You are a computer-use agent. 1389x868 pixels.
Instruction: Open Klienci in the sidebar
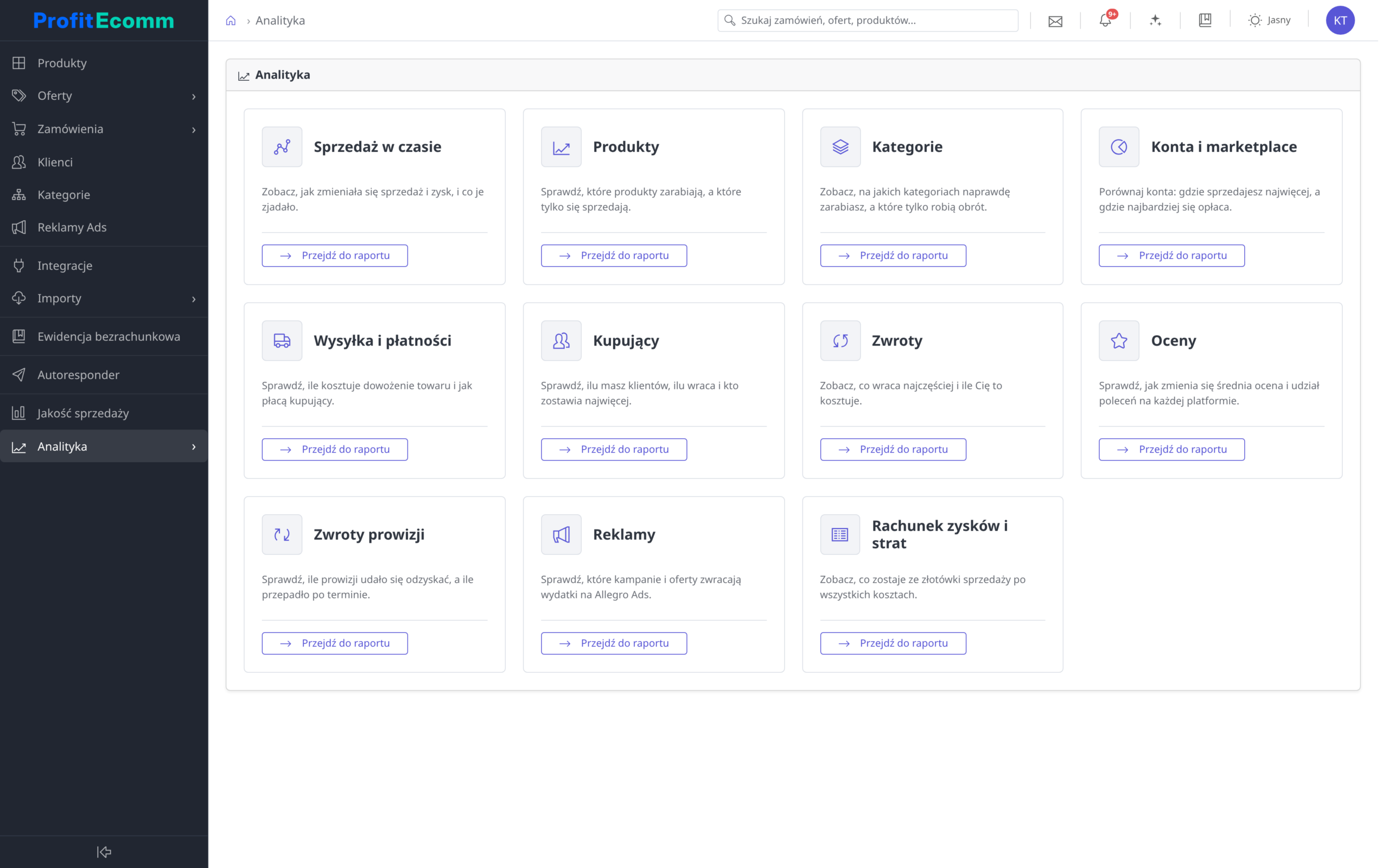[x=104, y=162]
